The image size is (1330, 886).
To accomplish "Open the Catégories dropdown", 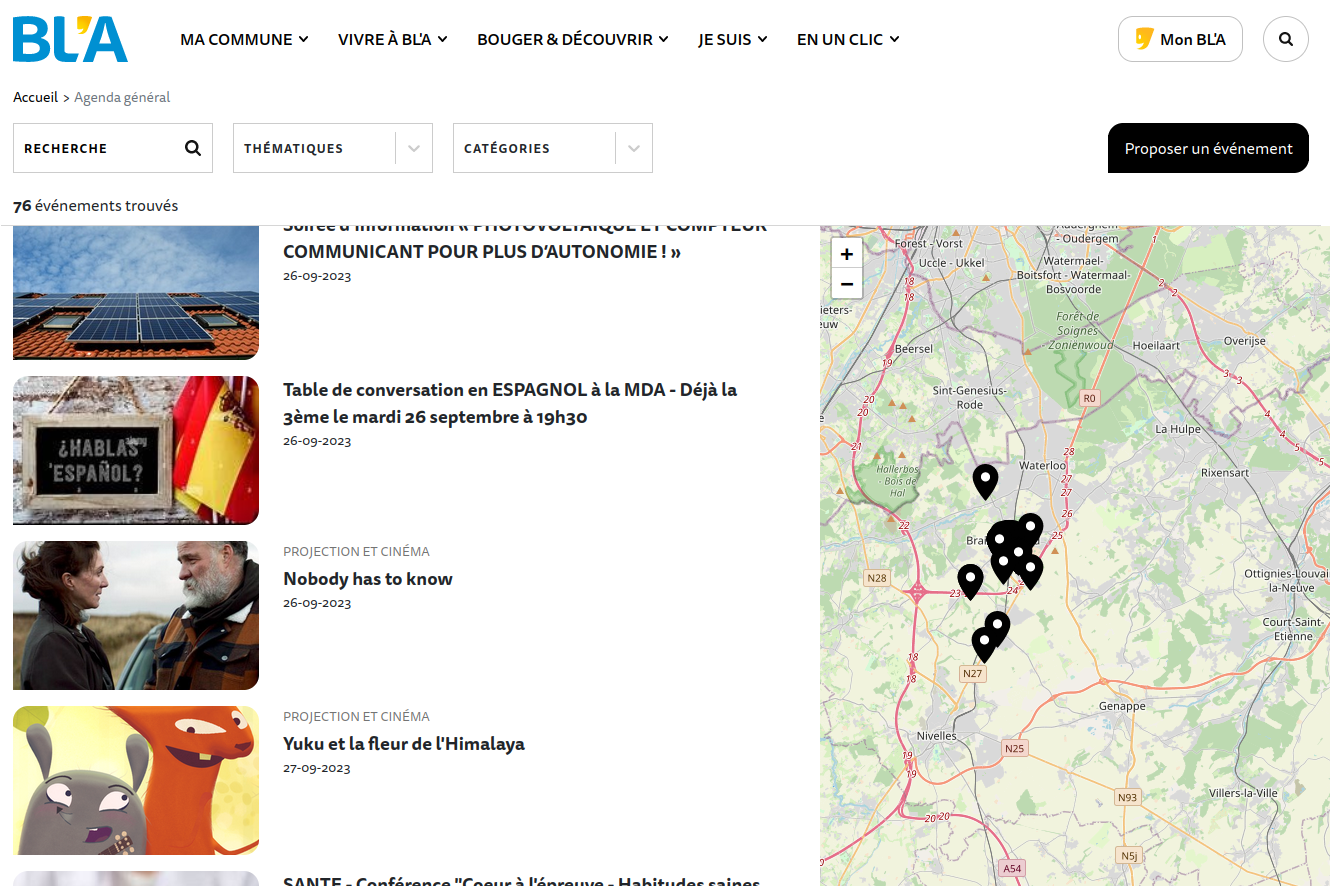I will [x=553, y=148].
